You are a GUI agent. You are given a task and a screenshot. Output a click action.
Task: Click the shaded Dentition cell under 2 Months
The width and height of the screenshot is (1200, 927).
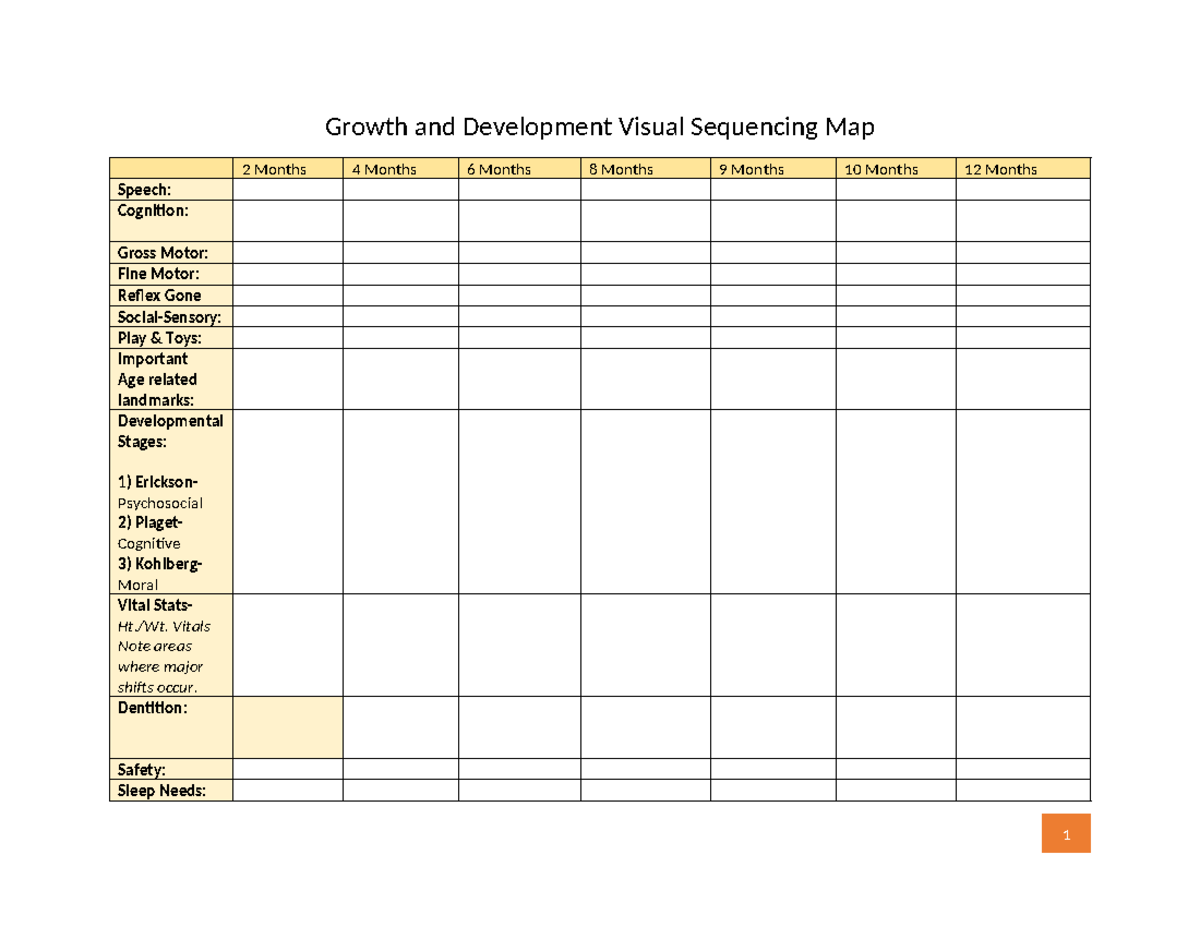(288, 727)
